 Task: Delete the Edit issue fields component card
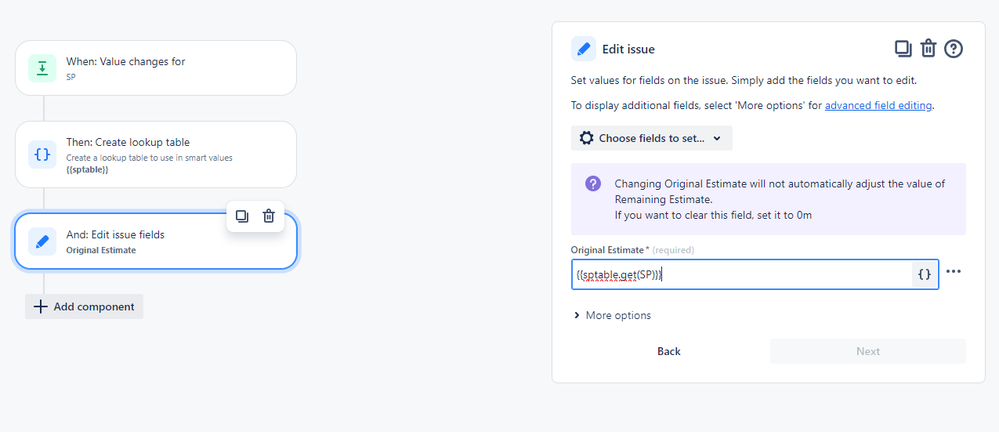click(x=269, y=217)
